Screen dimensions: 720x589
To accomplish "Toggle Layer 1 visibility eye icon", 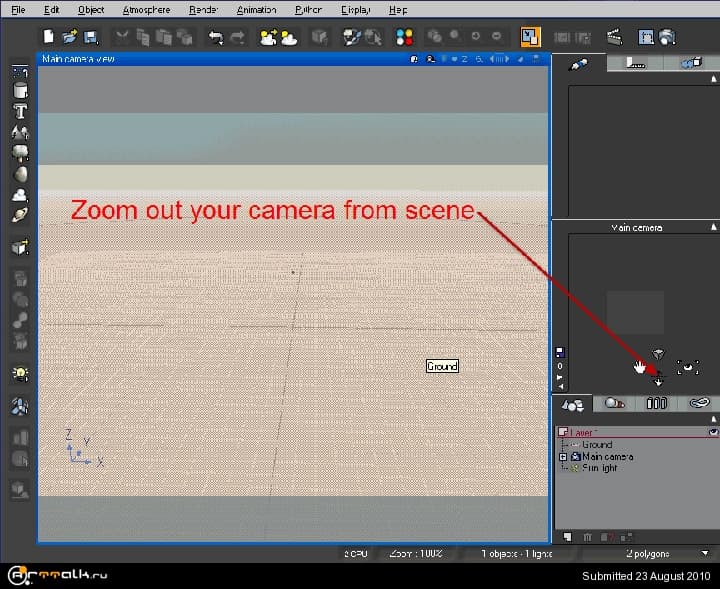I will 713,432.
